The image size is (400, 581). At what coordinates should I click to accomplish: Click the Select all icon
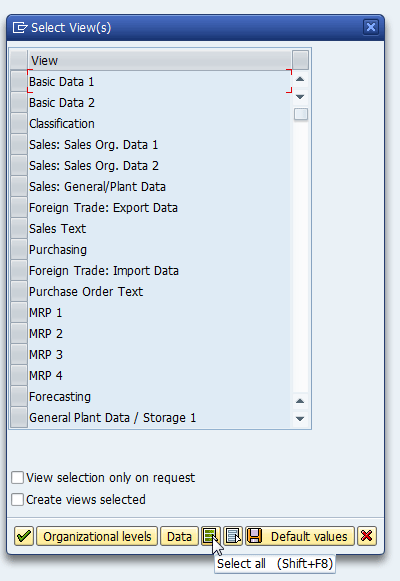click(x=210, y=536)
